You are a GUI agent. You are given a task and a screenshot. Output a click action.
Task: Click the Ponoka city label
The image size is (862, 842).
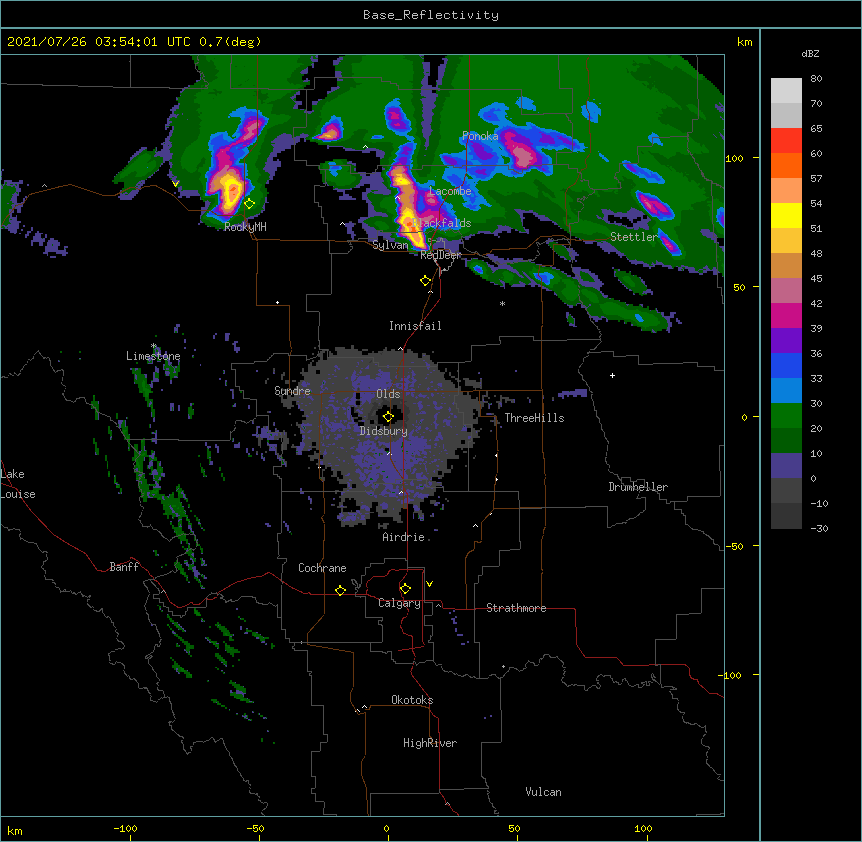click(480, 136)
